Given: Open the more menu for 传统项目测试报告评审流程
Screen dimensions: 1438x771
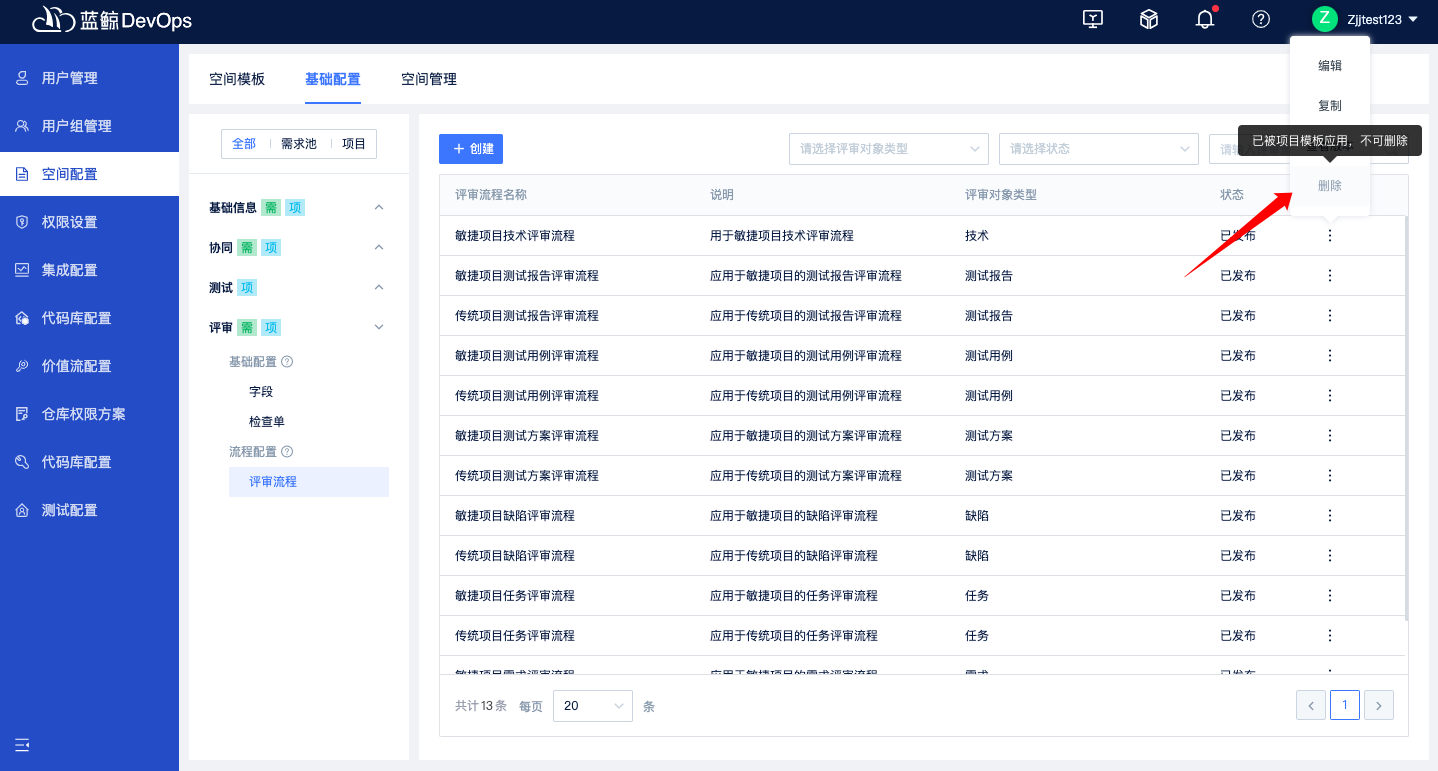Looking at the screenshot, I should [x=1330, y=316].
